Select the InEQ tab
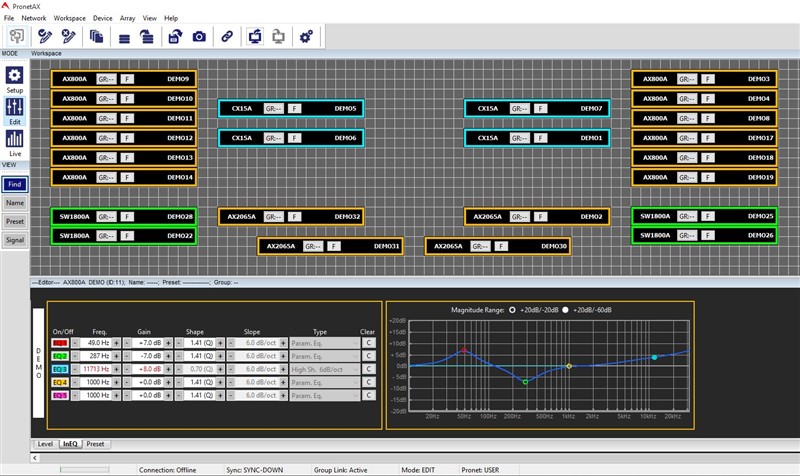800x476 pixels. [70, 444]
